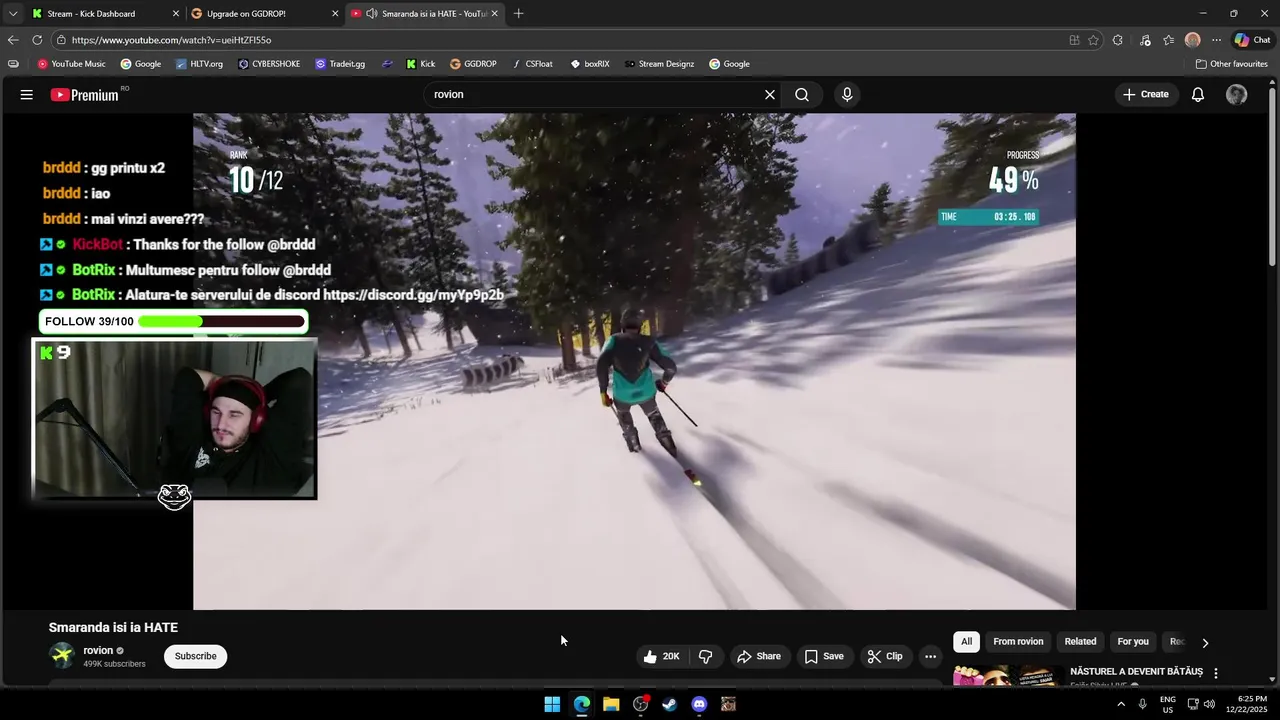Close the Upgrade on GGDROP tab
This screenshot has width=1280, height=720.
click(335, 14)
